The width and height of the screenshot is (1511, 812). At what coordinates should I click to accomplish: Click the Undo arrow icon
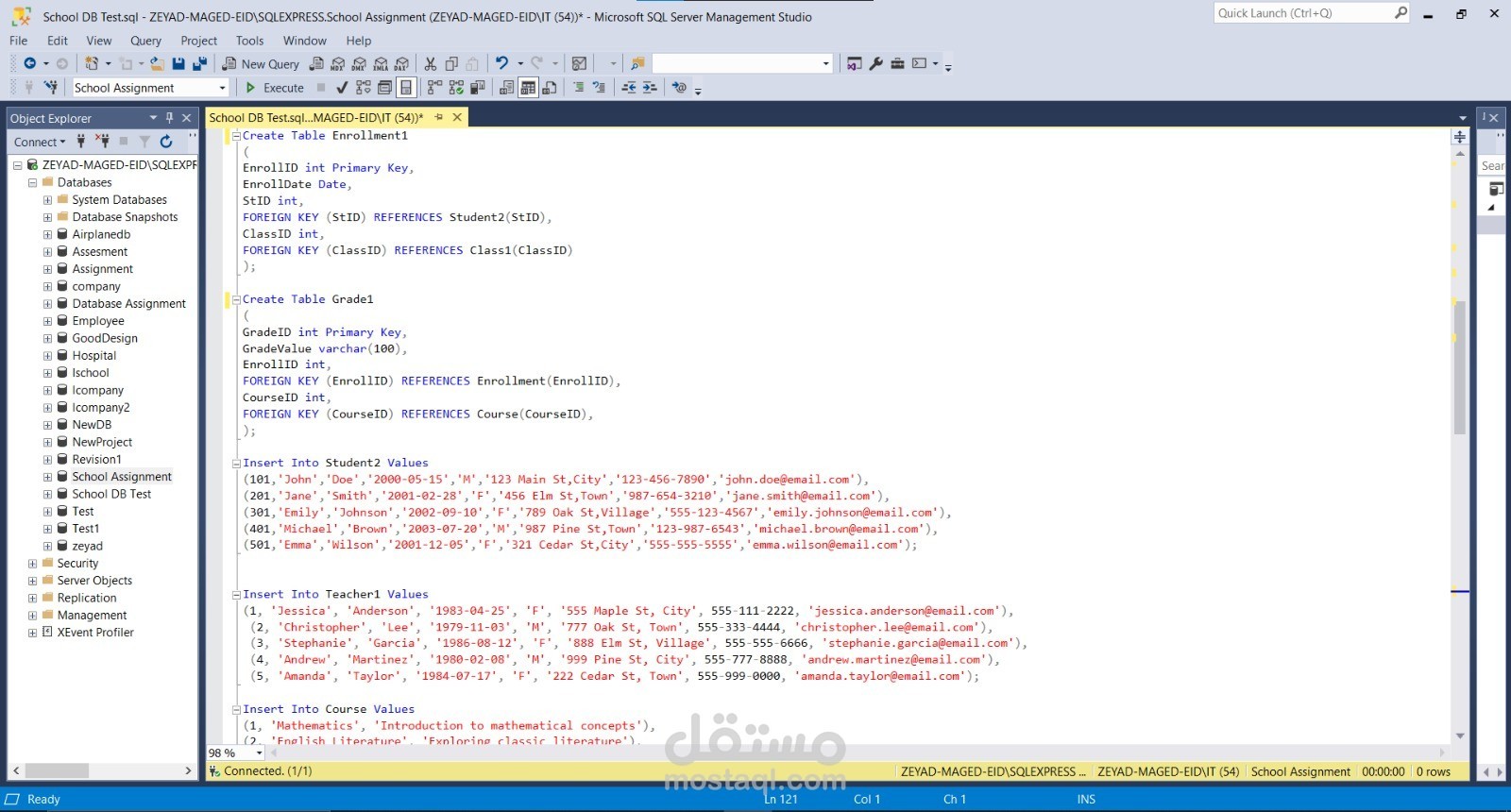coord(501,63)
